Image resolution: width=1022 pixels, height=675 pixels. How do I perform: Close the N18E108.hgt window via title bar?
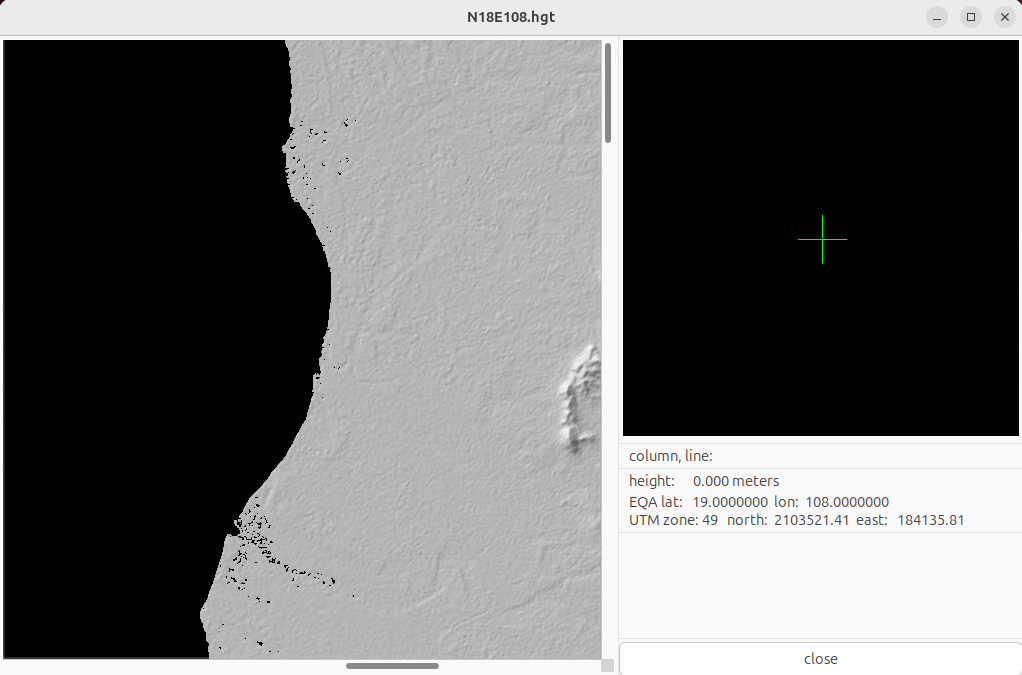(x=1004, y=17)
